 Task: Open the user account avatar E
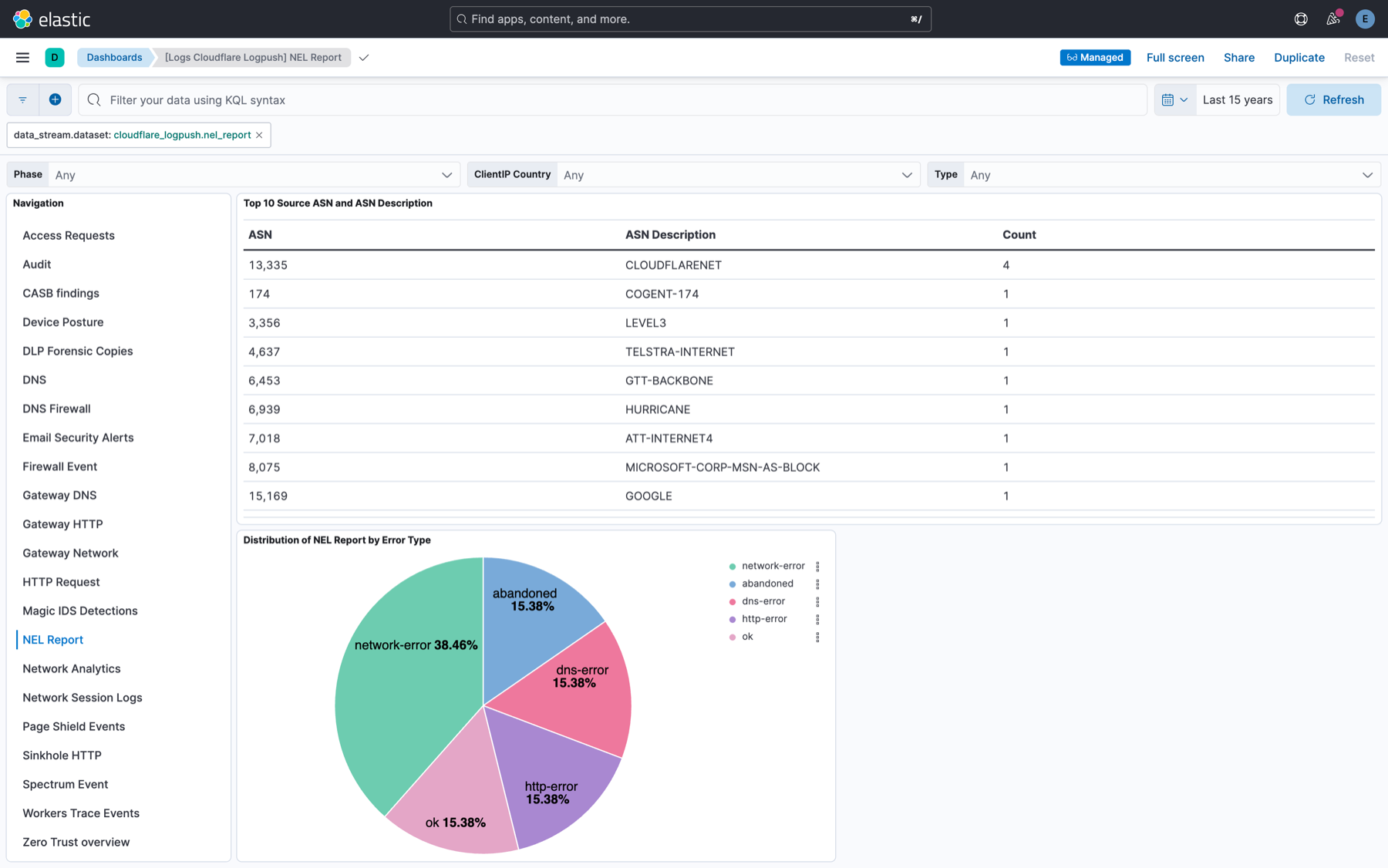pos(1365,19)
